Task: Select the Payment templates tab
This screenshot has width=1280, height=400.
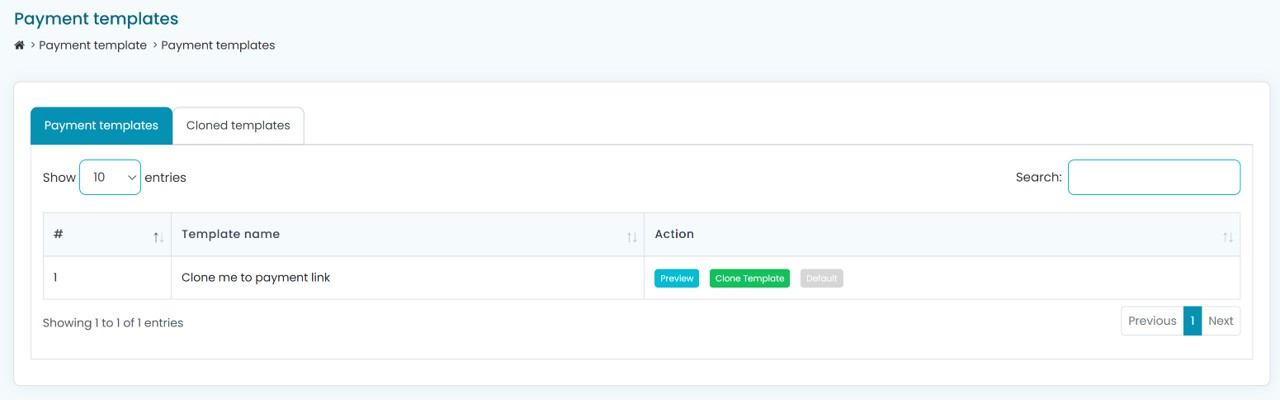Action: 101,126
